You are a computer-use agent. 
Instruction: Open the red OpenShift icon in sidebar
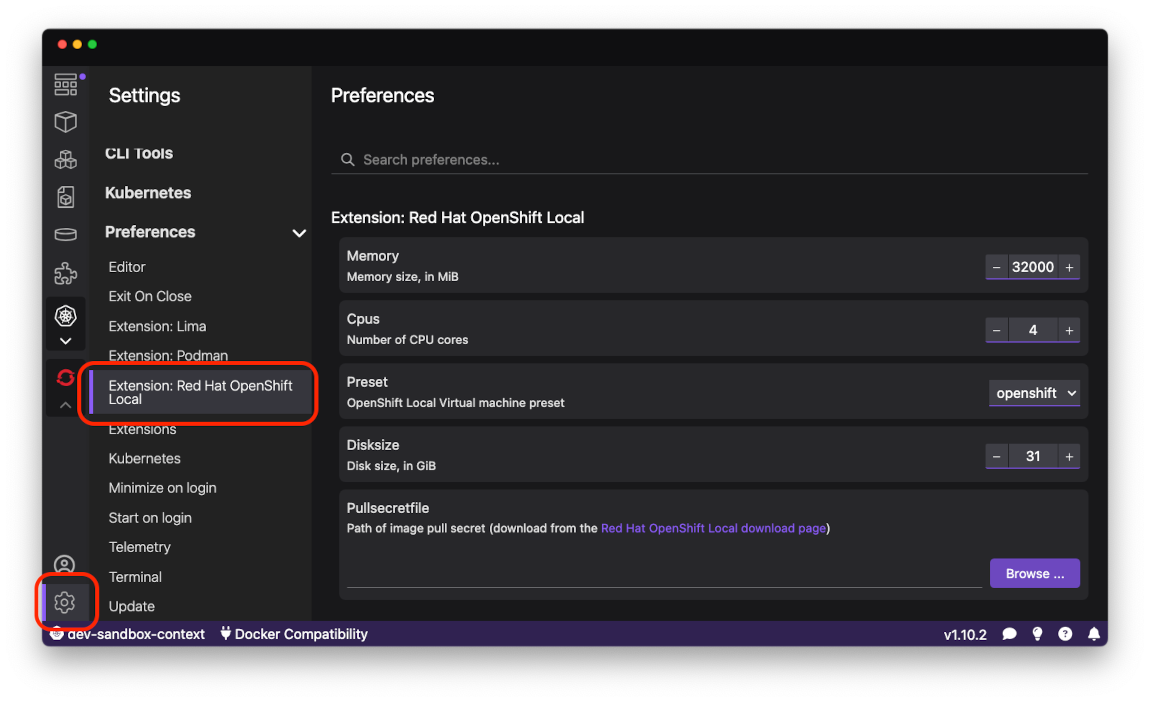pos(65,378)
